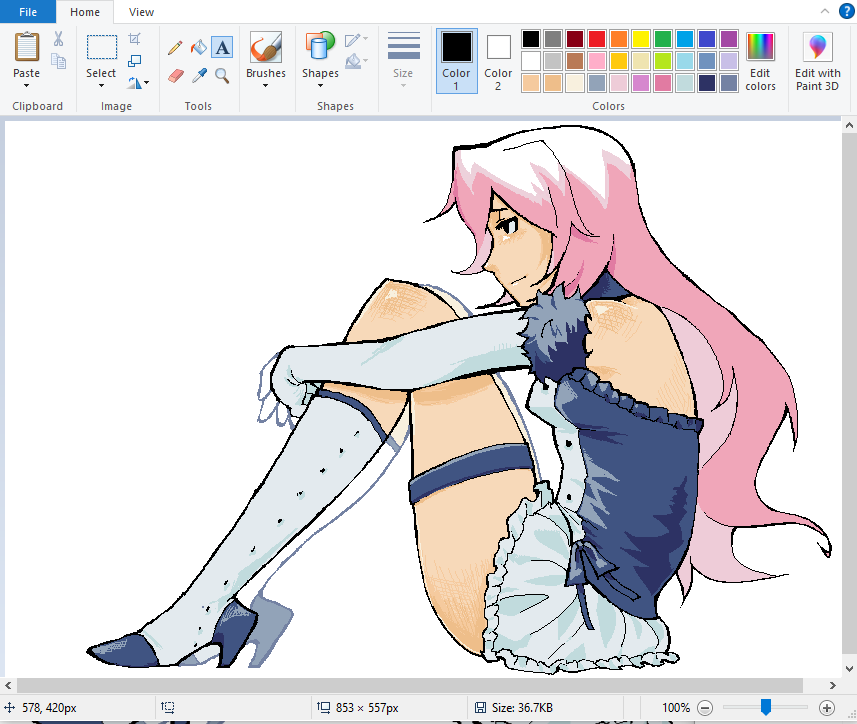Screen dimensions: 857x724
Task: Select the Text tool
Action: (x=222, y=47)
